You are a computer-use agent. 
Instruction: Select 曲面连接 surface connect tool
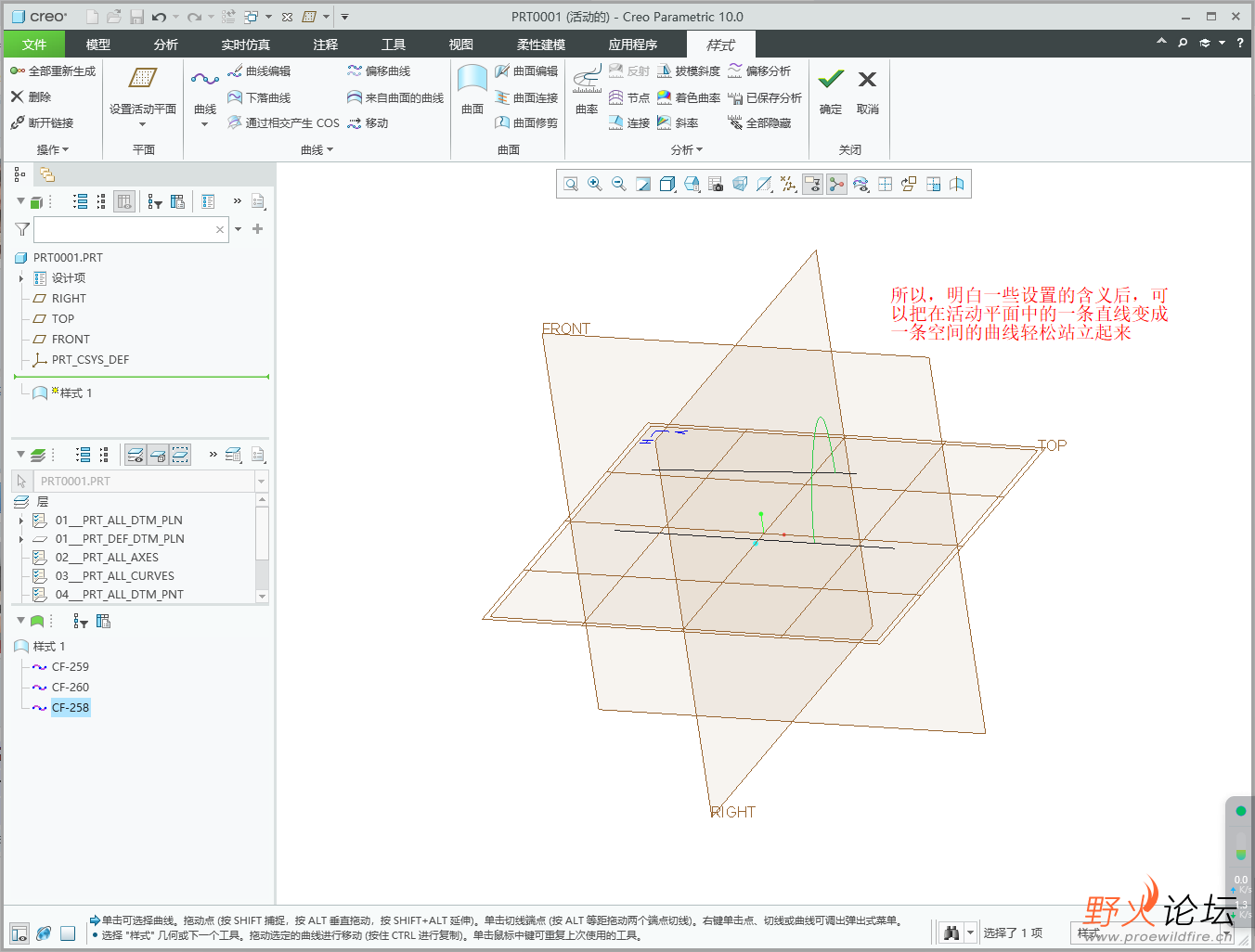526,97
